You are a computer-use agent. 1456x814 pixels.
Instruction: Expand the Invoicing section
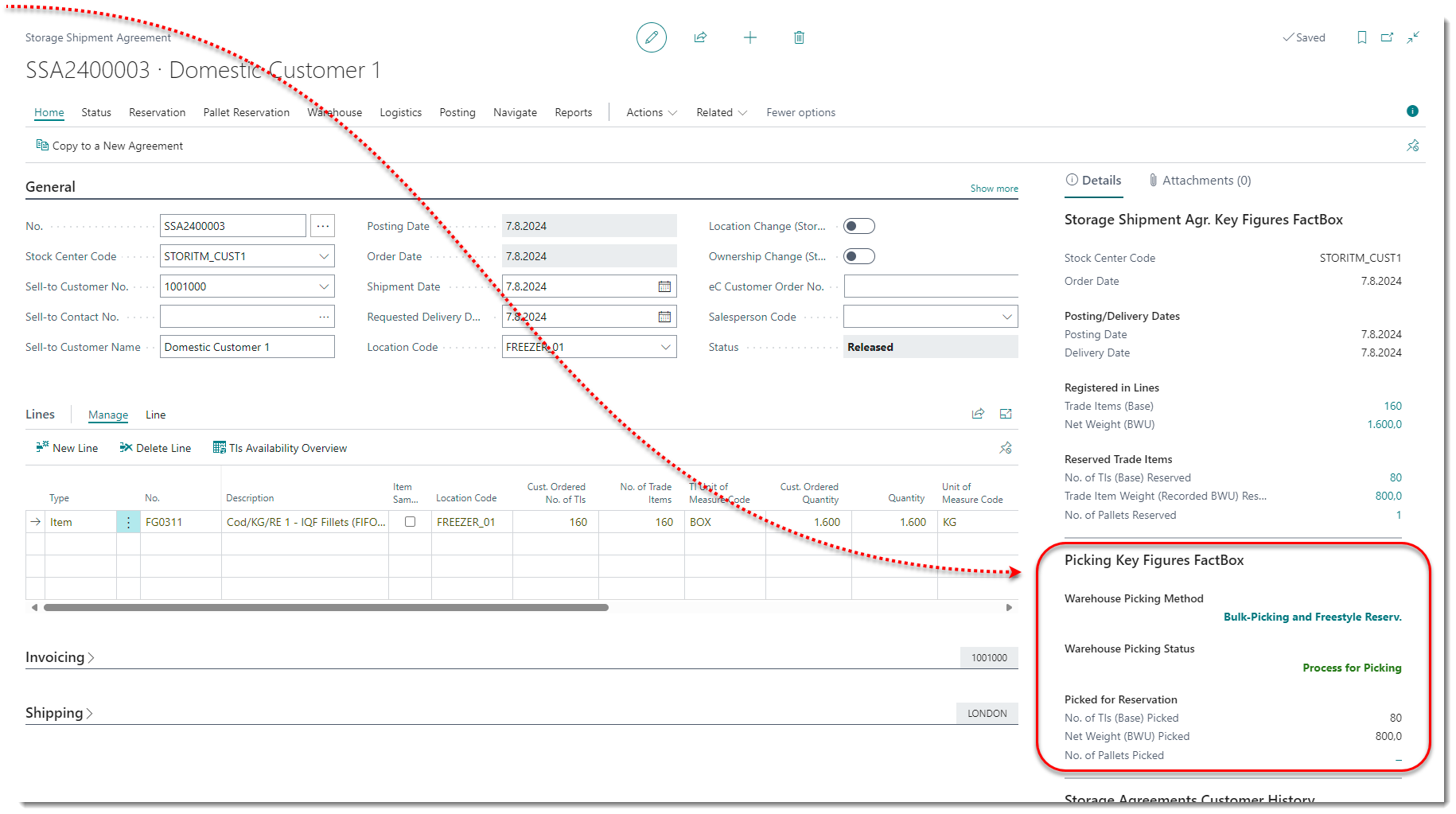pyautogui.click(x=60, y=657)
